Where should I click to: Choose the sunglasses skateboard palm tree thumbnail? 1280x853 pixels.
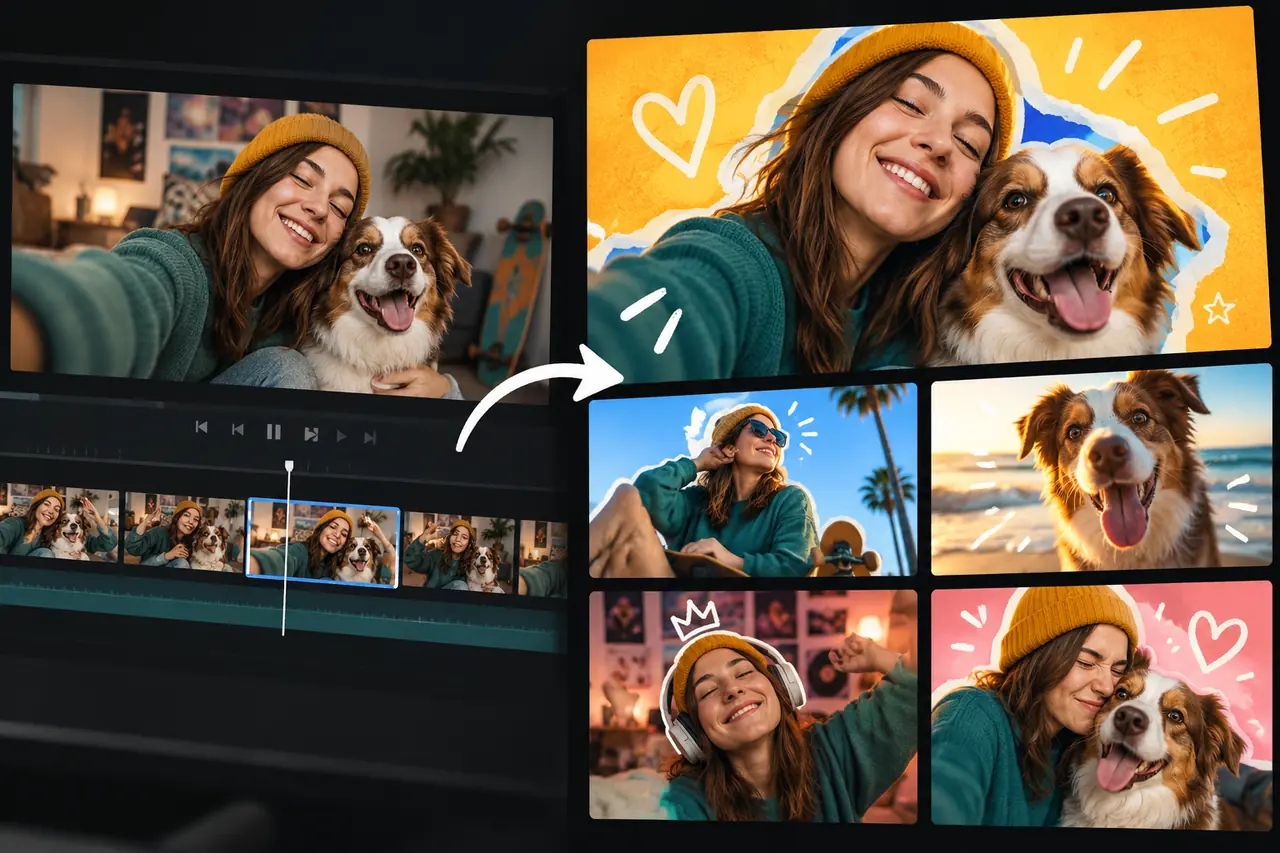(x=753, y=481)
